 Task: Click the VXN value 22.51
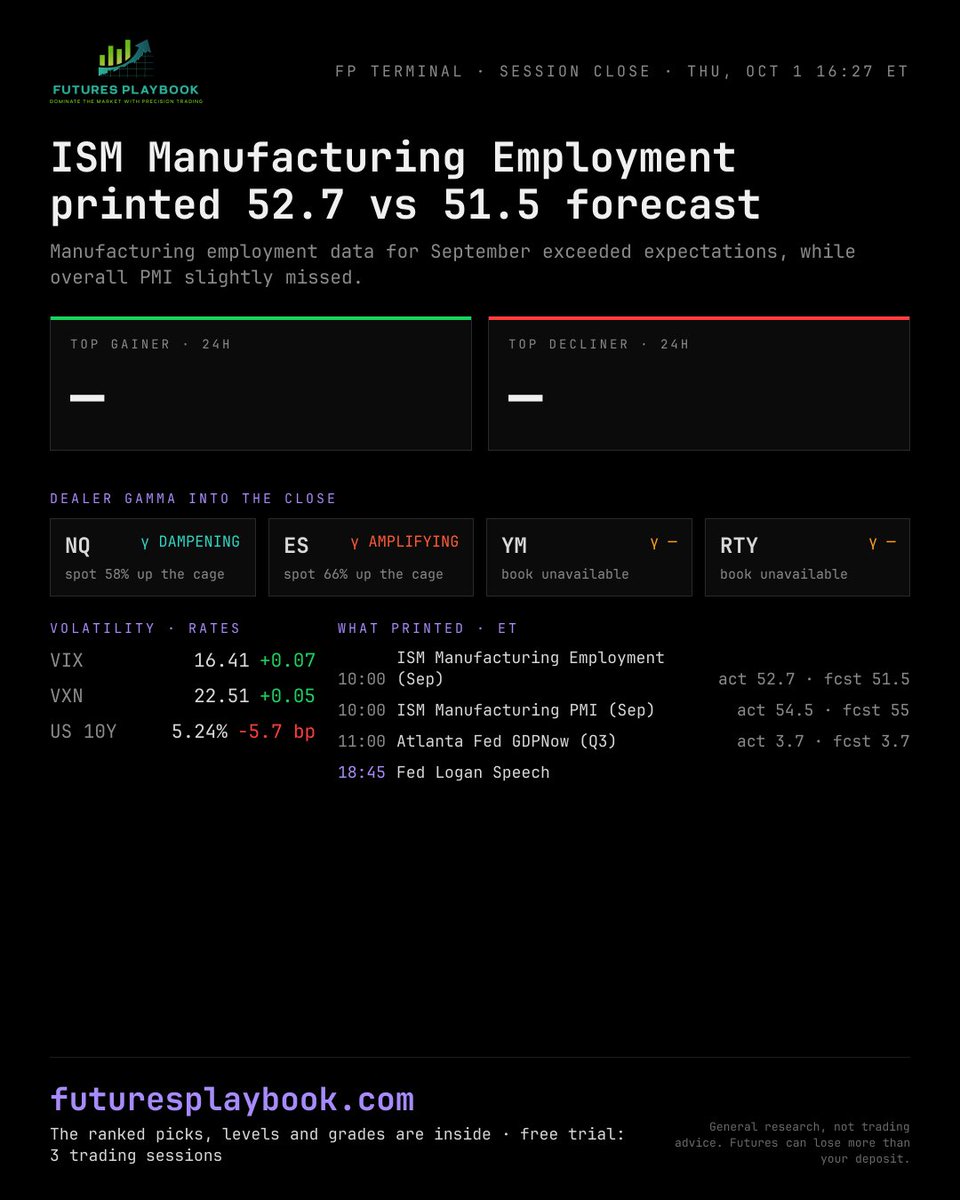click(221, 696)
